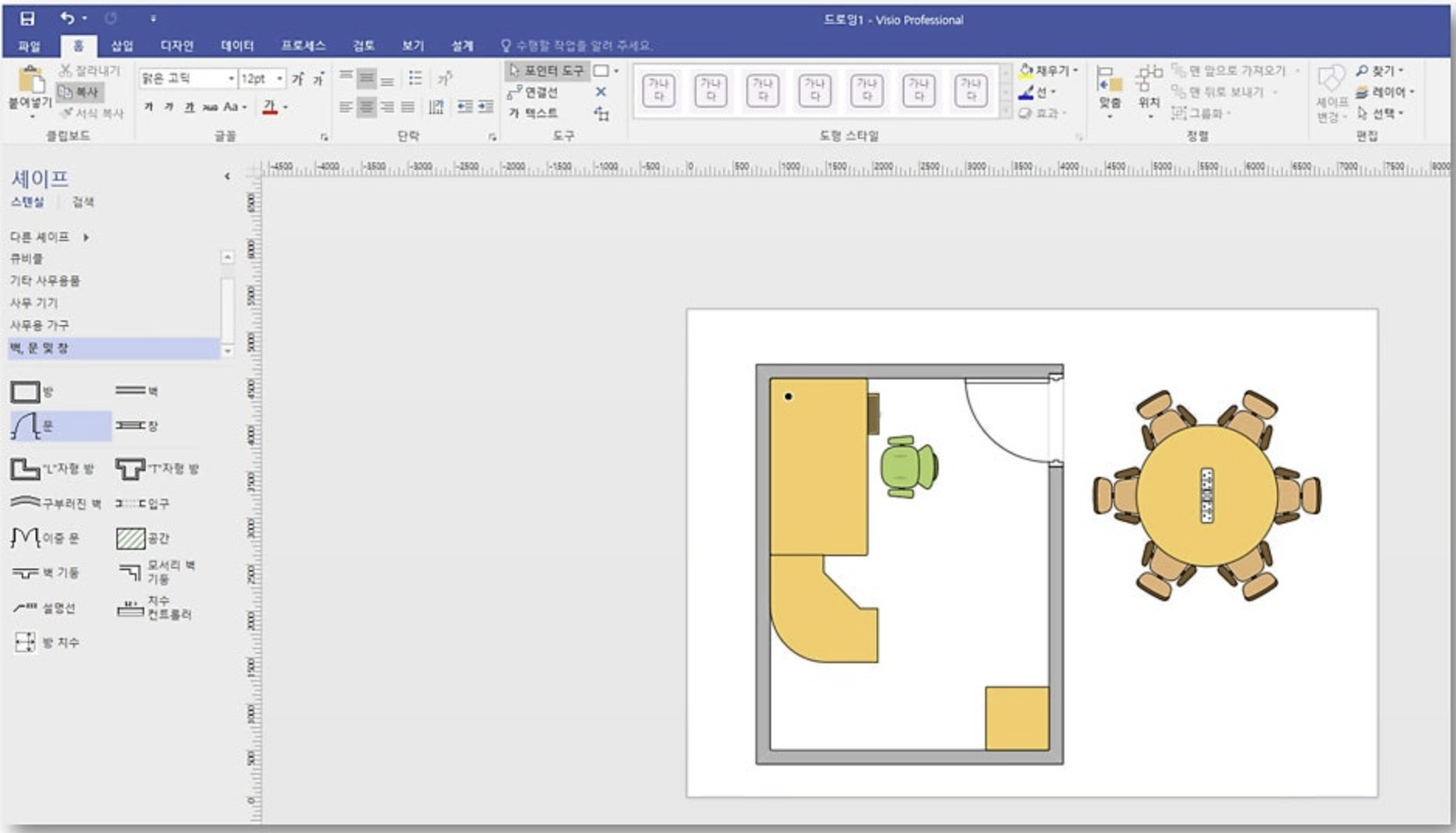Toggle bold text formatting

point(148,107)
